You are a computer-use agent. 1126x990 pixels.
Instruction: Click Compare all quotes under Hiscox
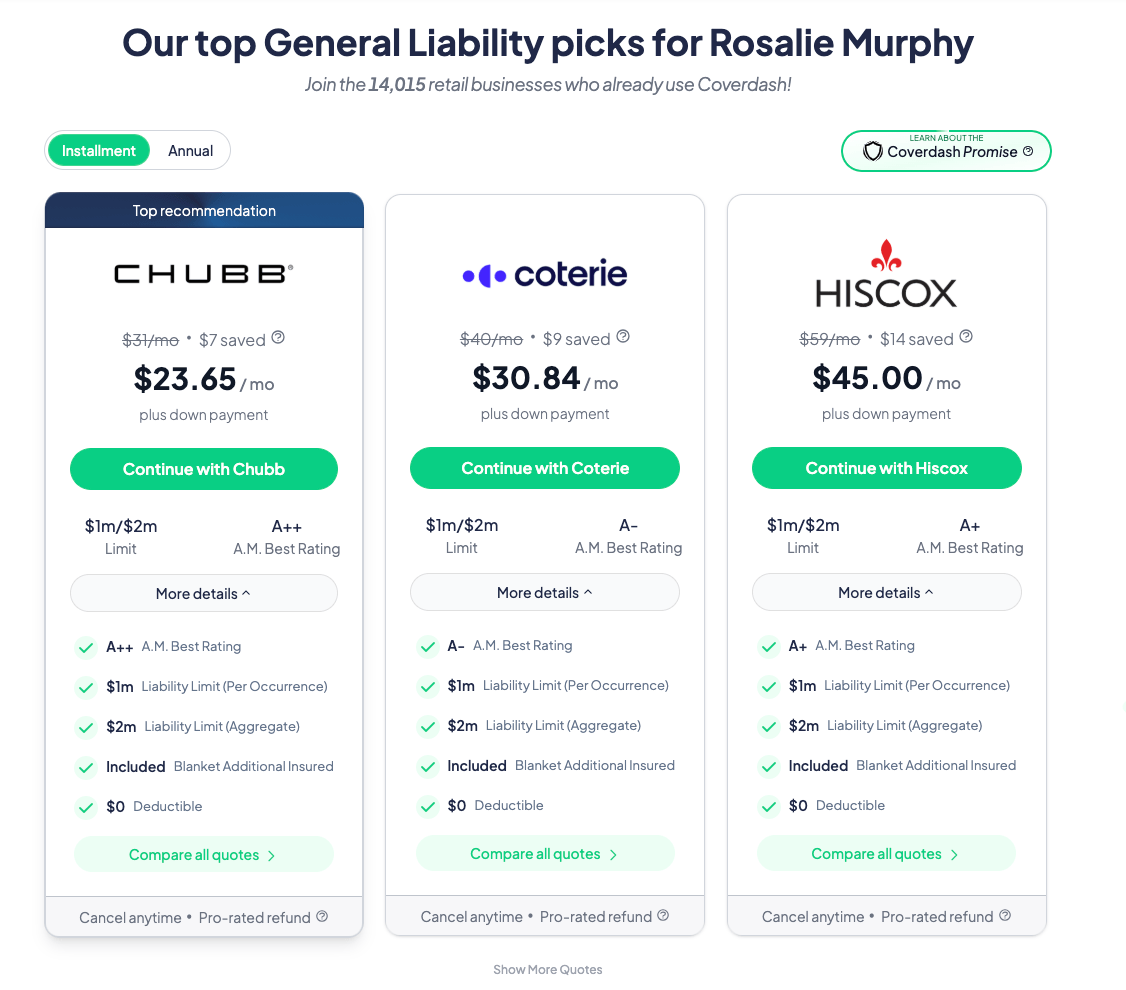(x=886, y=854)
